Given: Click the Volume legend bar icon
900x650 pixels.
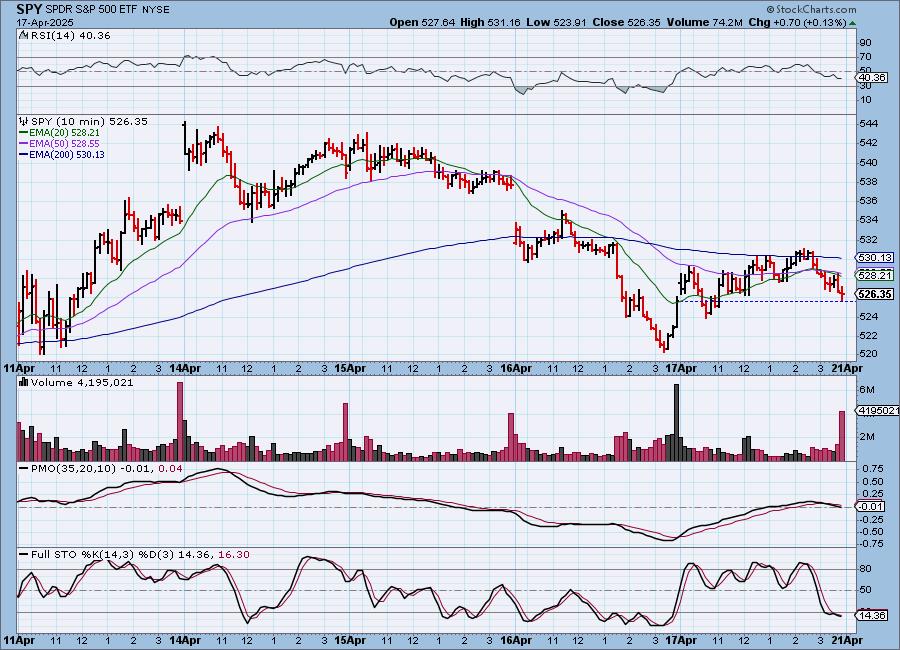Looking at the screenshot, I should [23, 382].
